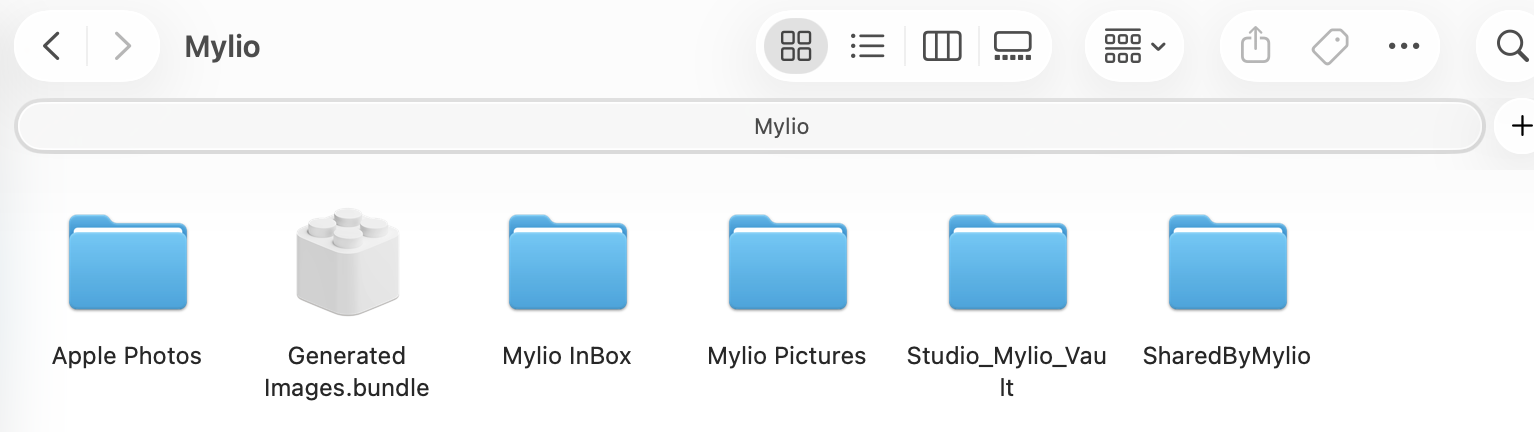The width and height of the screenshot is (1534, 432).
Task: Go forward with the right chevron
Action: click(123, 46)
